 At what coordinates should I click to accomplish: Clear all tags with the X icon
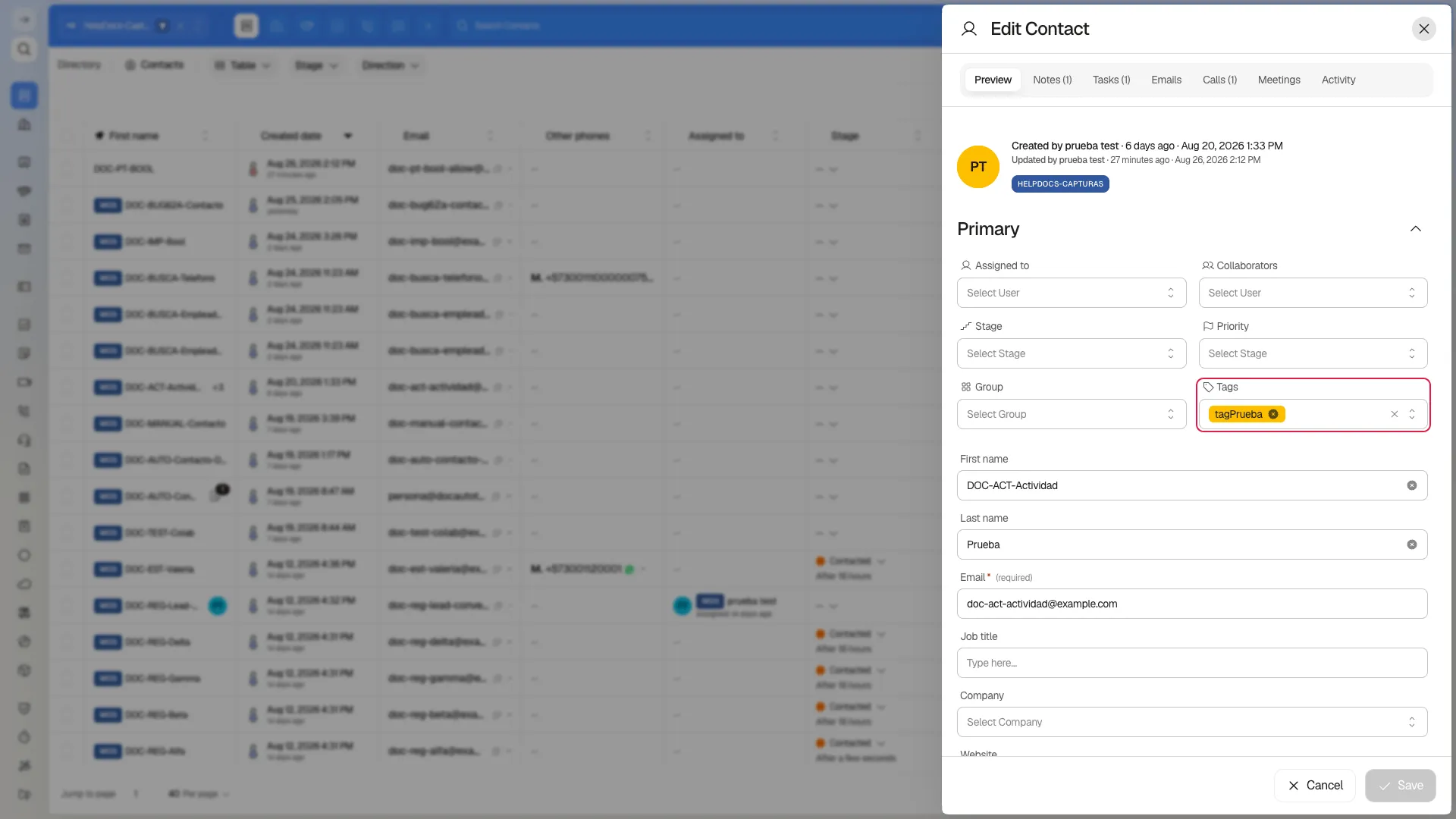coord(1394,414)
